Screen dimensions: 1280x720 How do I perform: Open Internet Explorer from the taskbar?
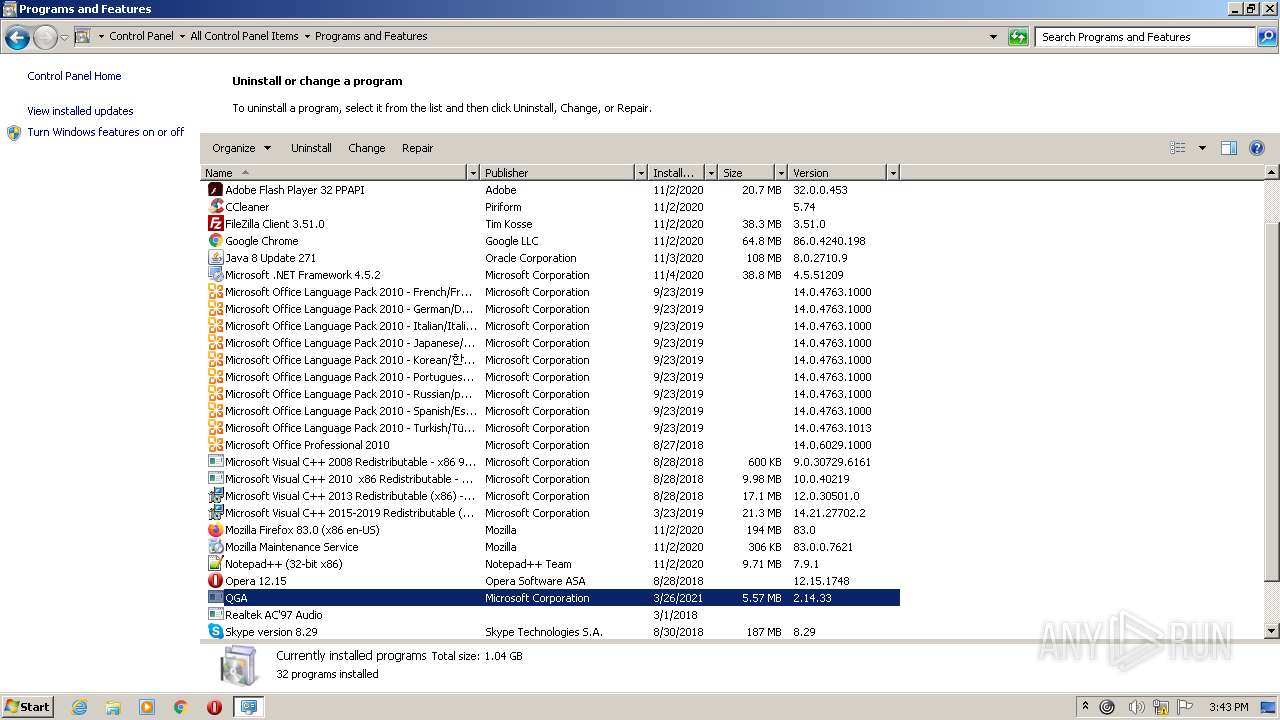click(x=79, y=707)
